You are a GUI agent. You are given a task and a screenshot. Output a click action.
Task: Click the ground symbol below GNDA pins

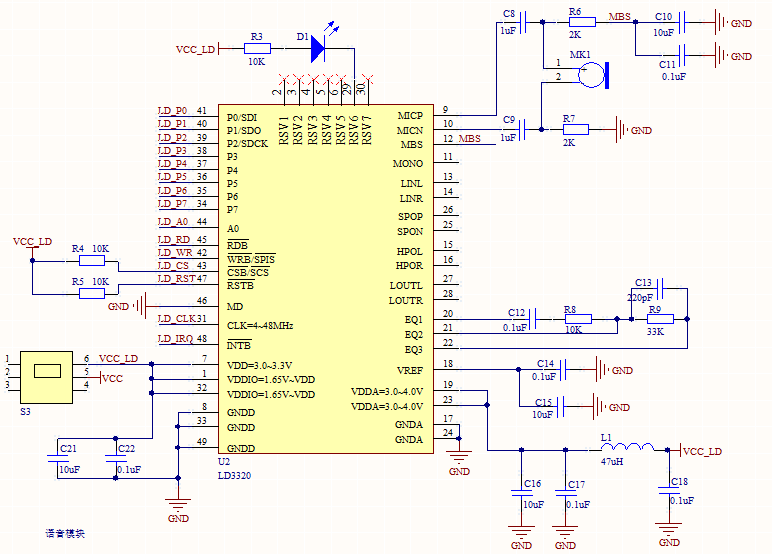[x=459, y=456]
